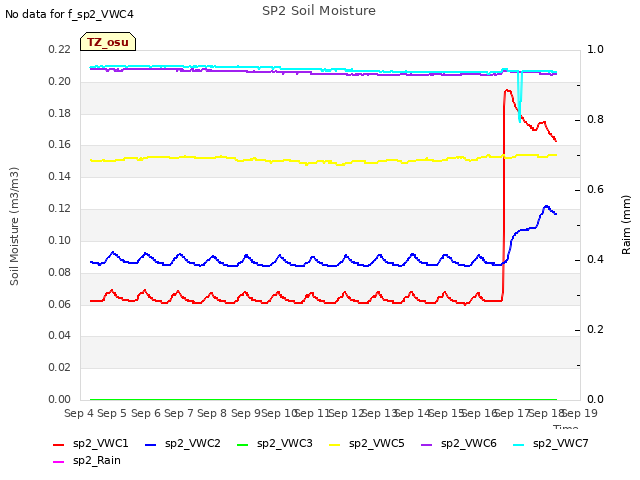Click the green sp2_VWC3 legend swatch

tap(243, 444)
